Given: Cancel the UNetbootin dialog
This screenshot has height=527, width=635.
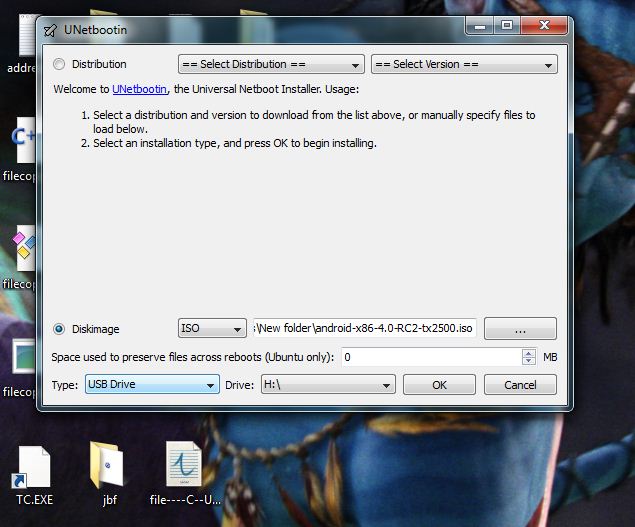Looking at the screenshot, I should (520, 384).
